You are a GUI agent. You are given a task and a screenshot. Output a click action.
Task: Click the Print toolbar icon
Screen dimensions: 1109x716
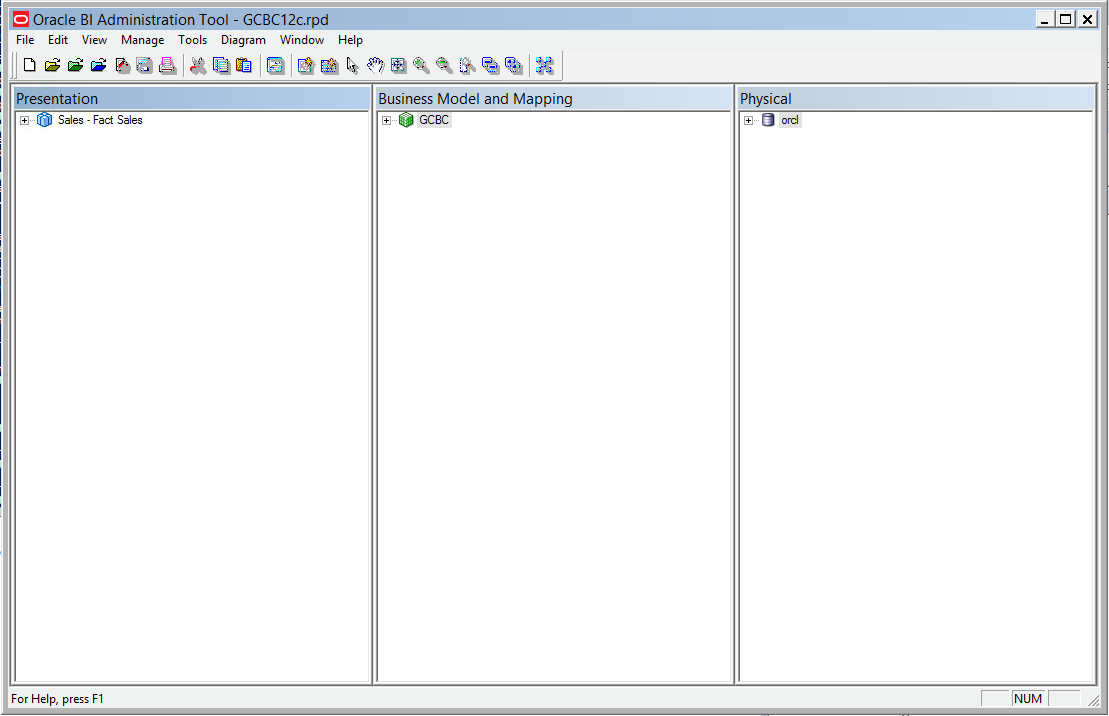(x=168, y=66)
